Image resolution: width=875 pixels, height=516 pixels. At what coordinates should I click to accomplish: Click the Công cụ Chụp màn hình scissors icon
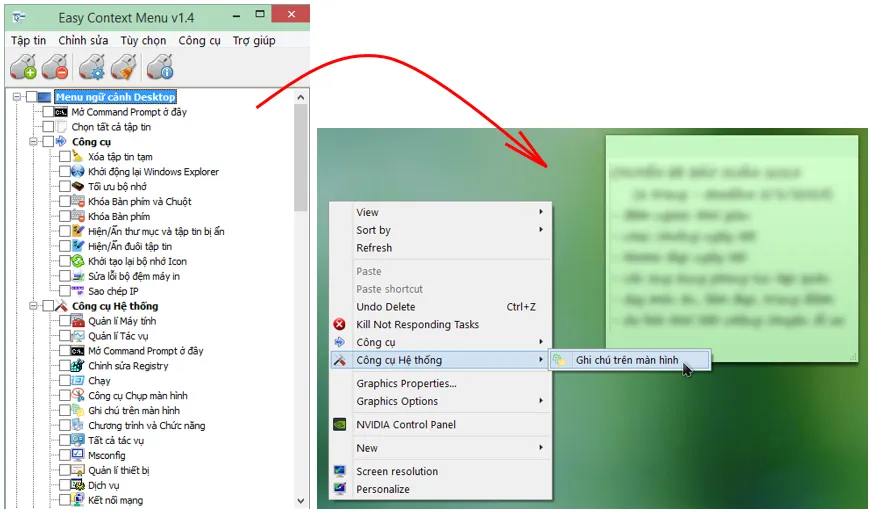tap(78, 396)
